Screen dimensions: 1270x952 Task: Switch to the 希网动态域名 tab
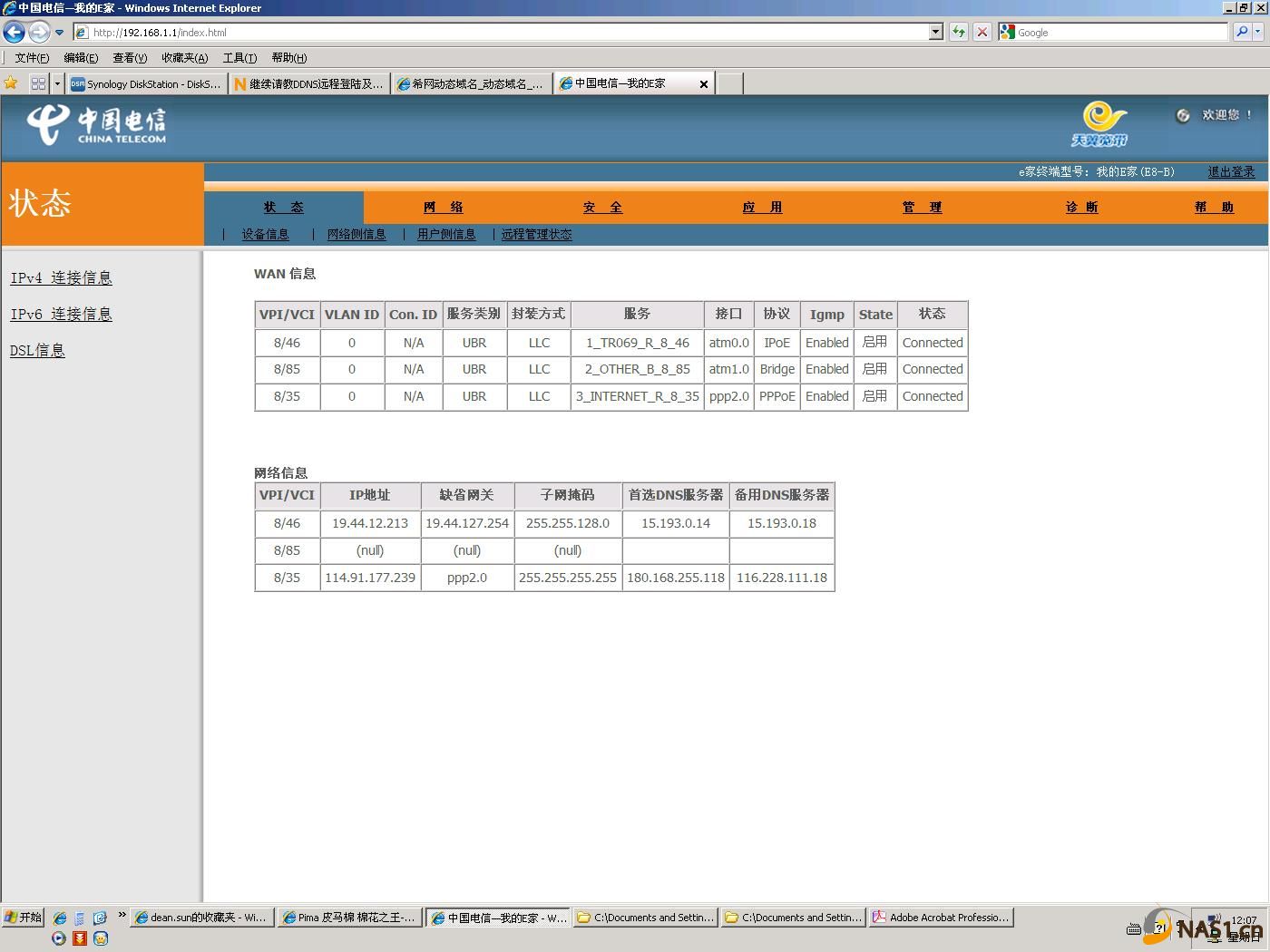[472, 83]
